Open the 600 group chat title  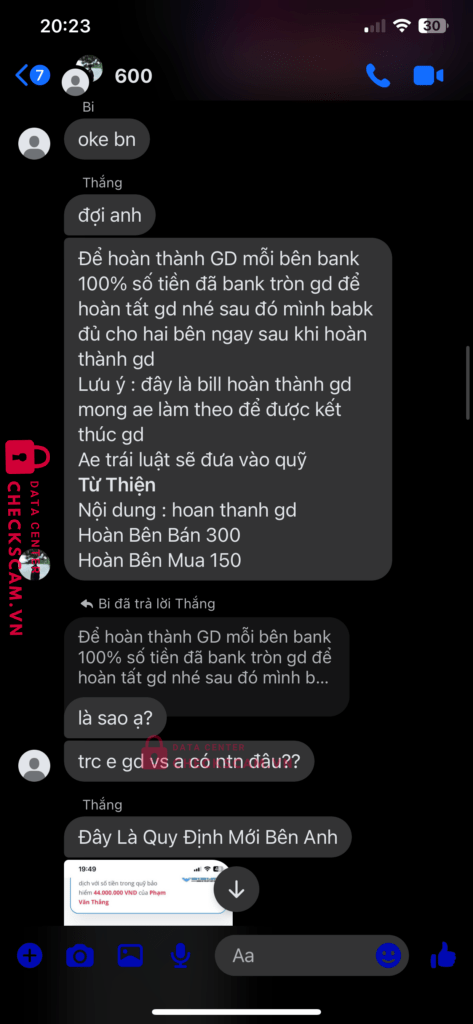[133, 76]
